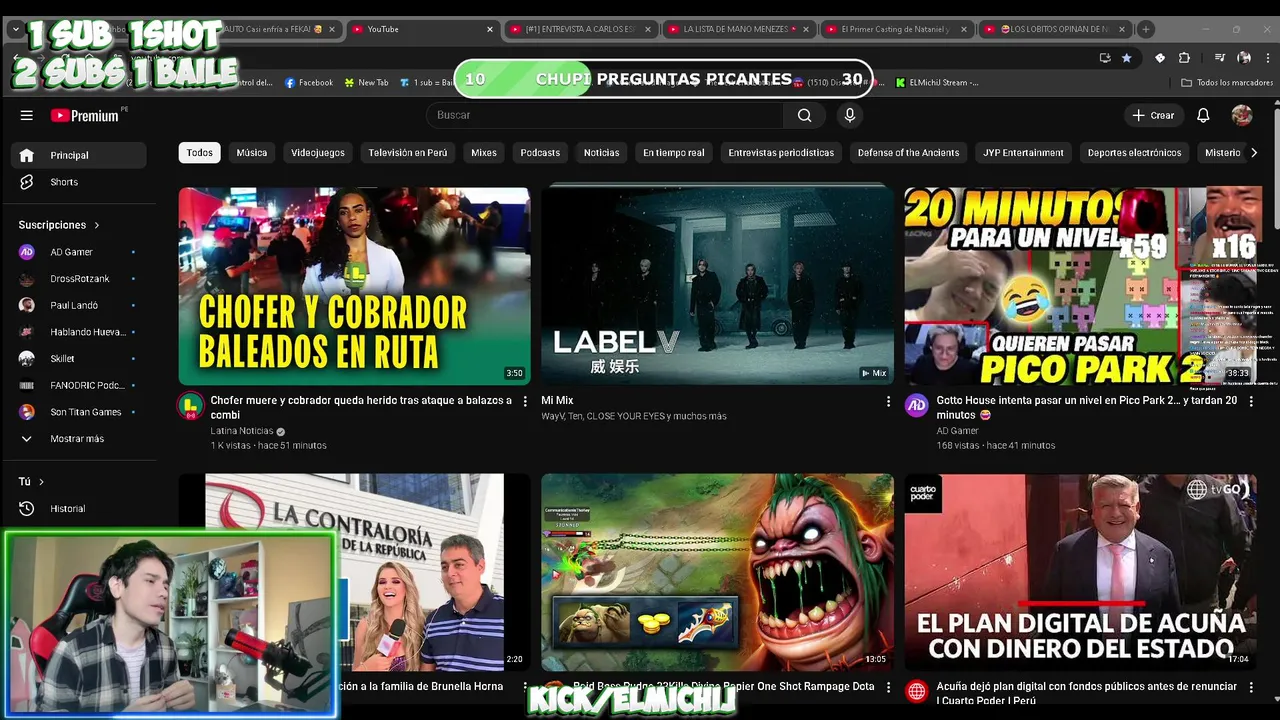
Task: Open Acuña dejó plan digital video title
Action: click(x=1087, y=693)
